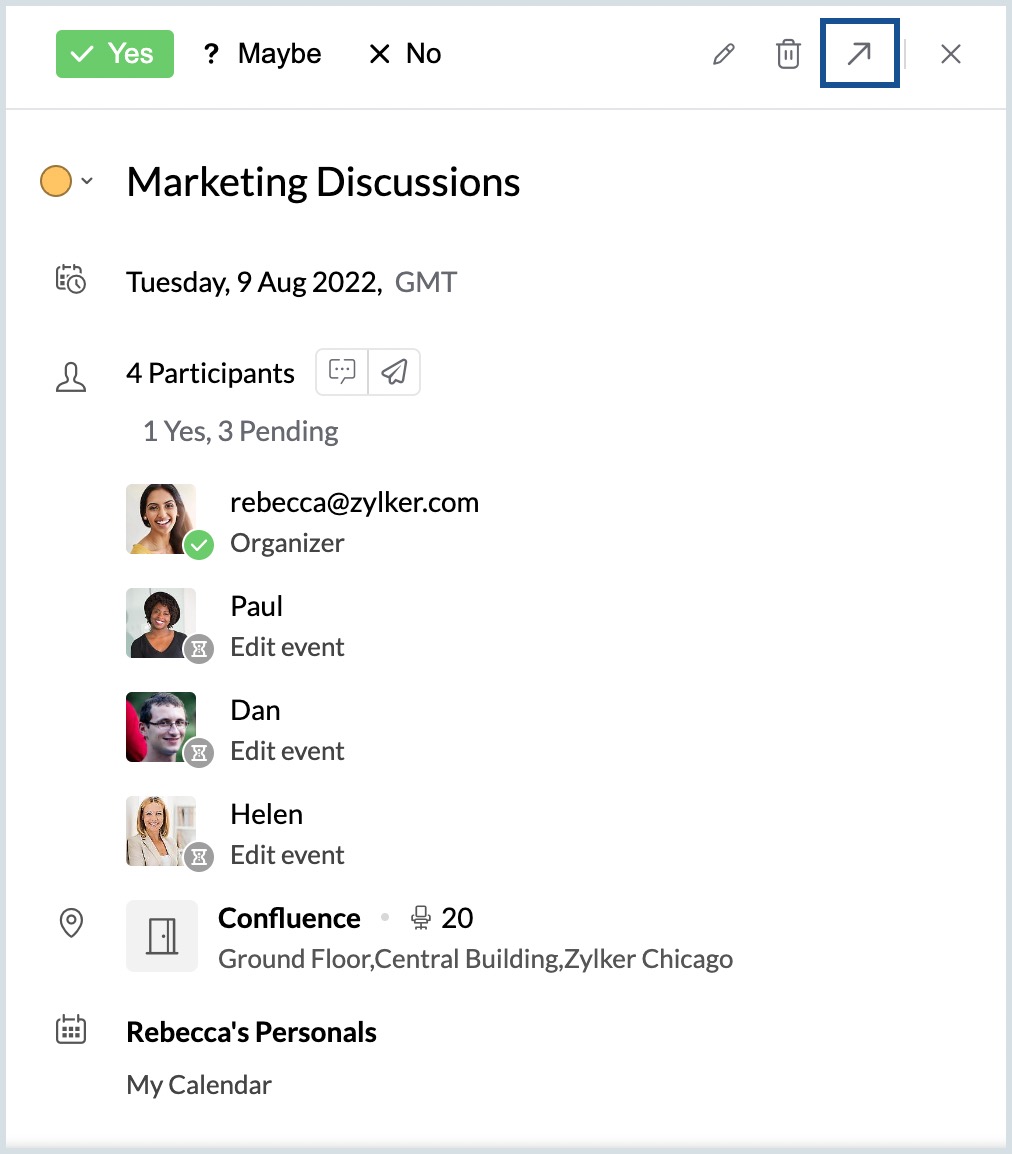This screenshot has height=1154, width=1012.
Task: Expand the event color dropdown arrow
Action: 87,181
